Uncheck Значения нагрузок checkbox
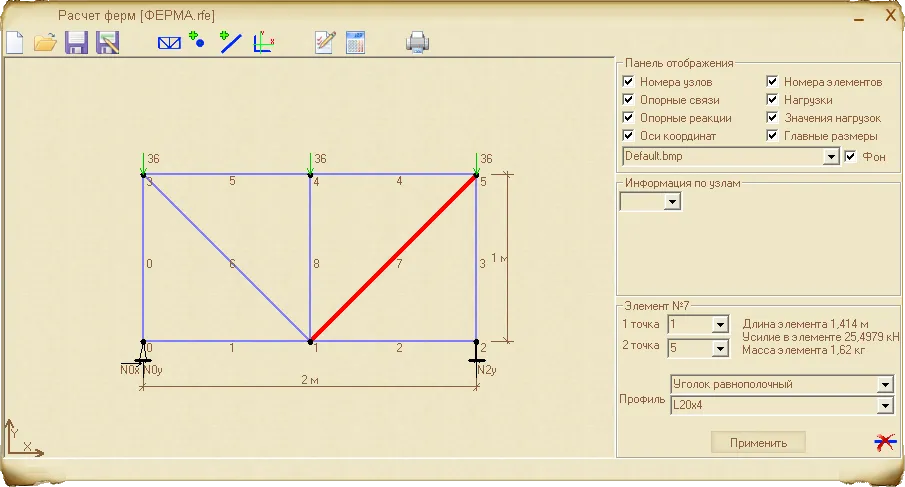Image resolution: width=905 pixels, height=487 pixels. [x=772, y=117]
